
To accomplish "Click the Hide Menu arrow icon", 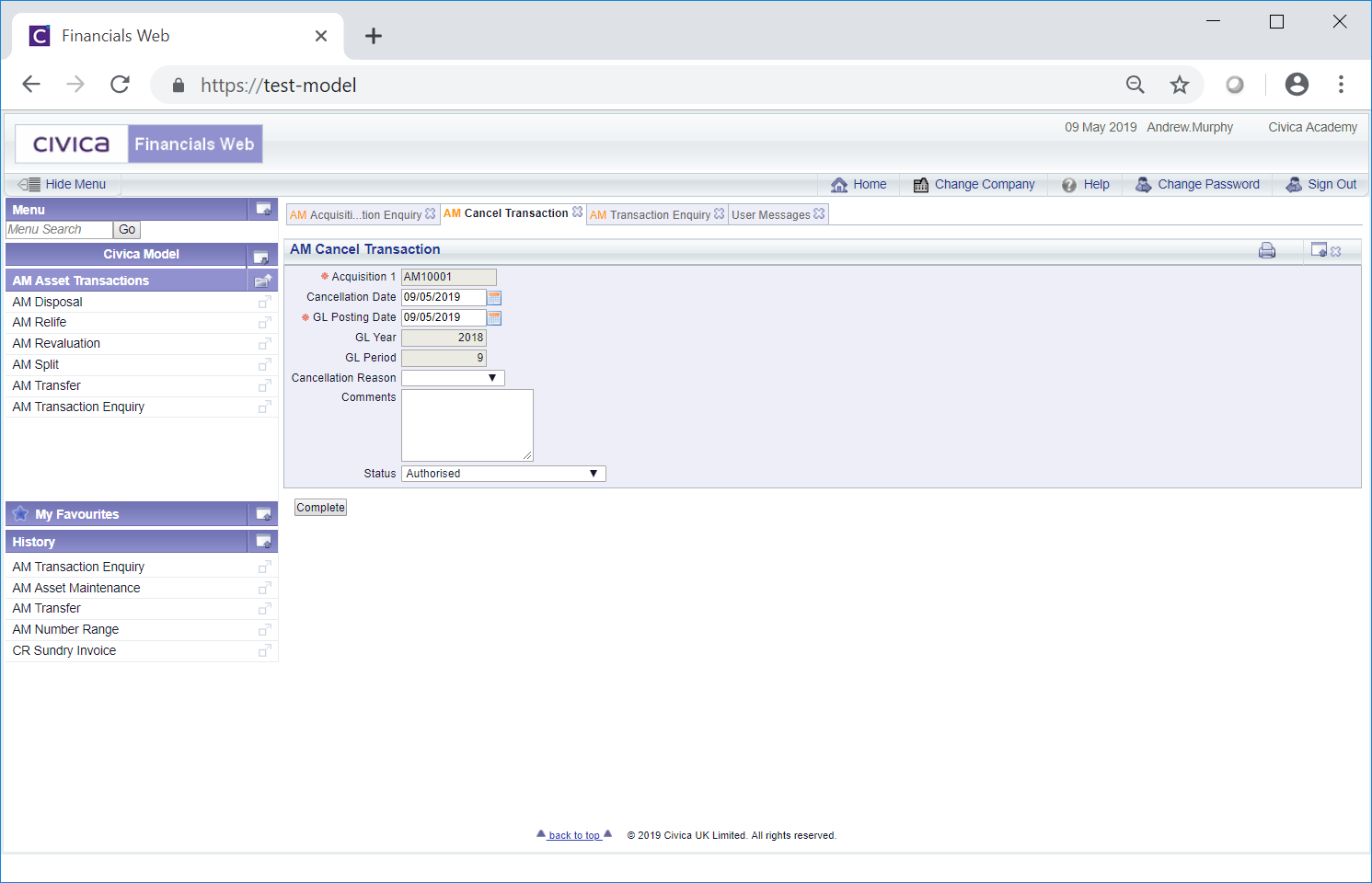I will tap(29, 184).
